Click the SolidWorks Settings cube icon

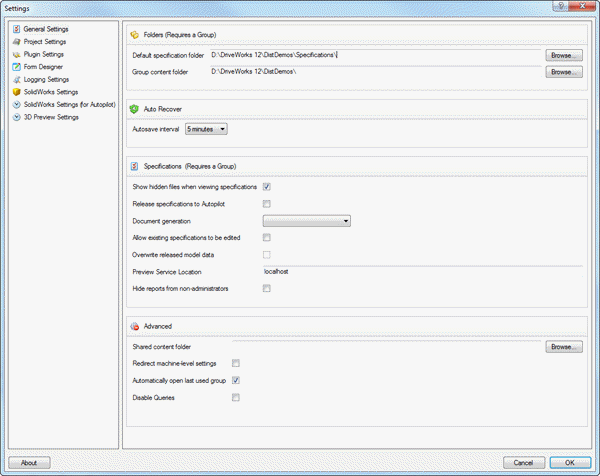click(x=16, y=92)
